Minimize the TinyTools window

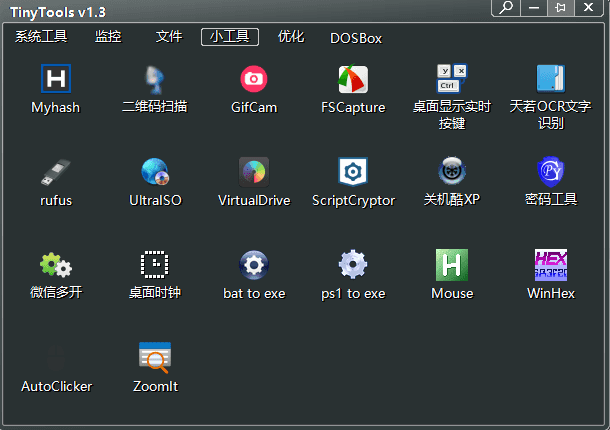click(534, 7)
